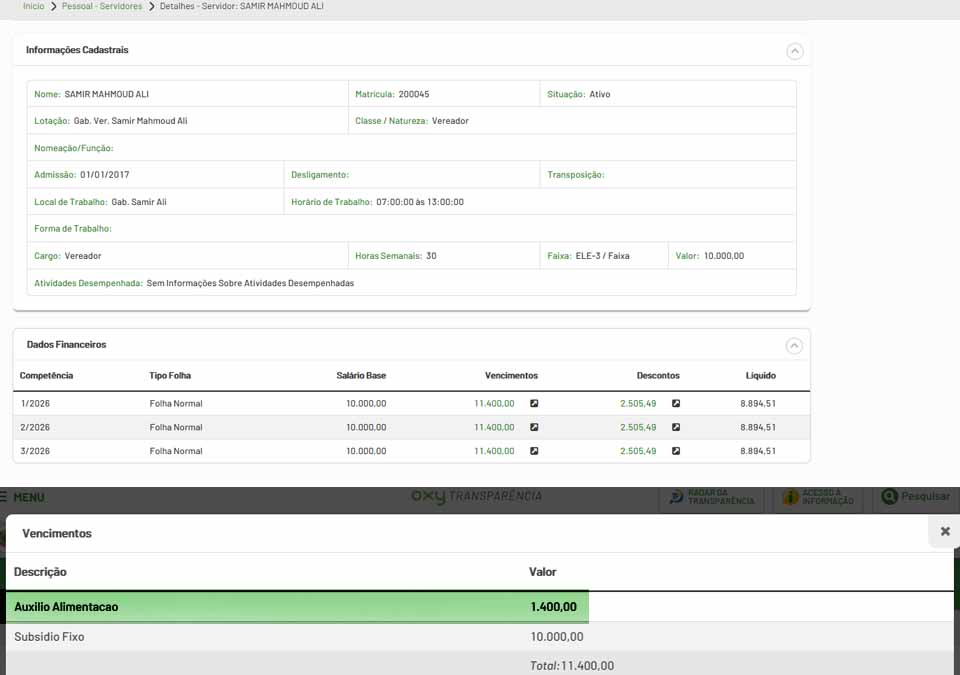Click vencimentos value 11.400,00 for 1/2026
The image size is (960, 675).
[494, 404]
